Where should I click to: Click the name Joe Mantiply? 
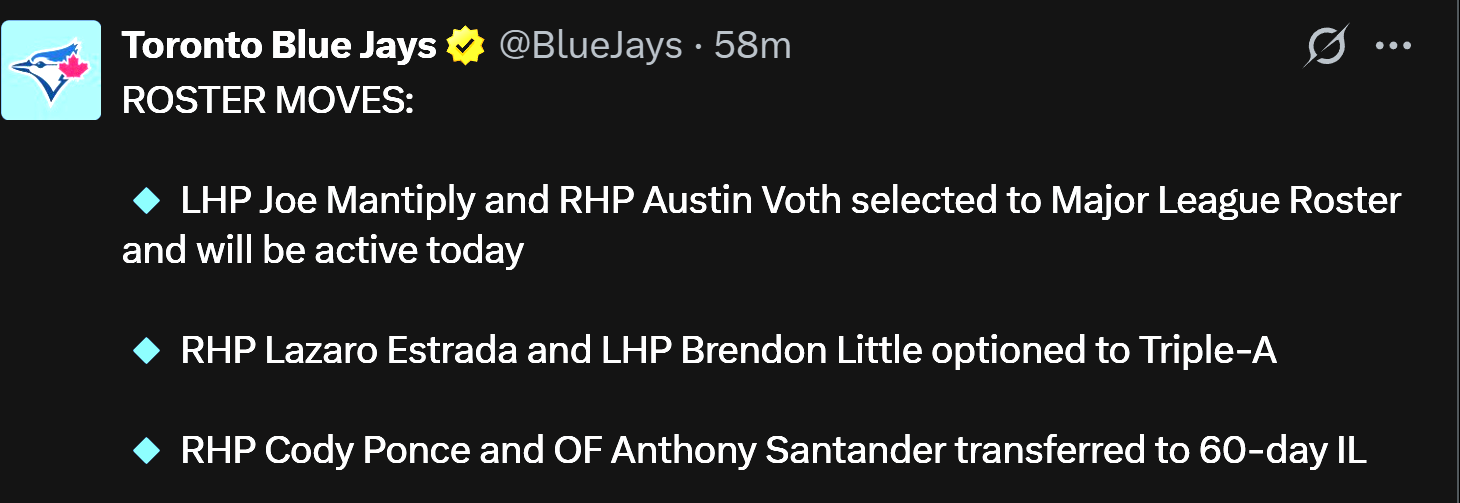[x=367, y=201]
